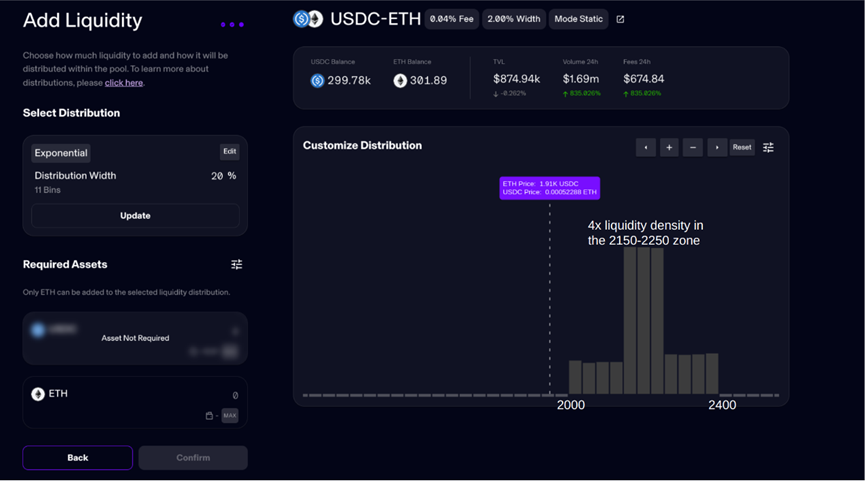Click the 2.00% Width badge

click(514, 19)
